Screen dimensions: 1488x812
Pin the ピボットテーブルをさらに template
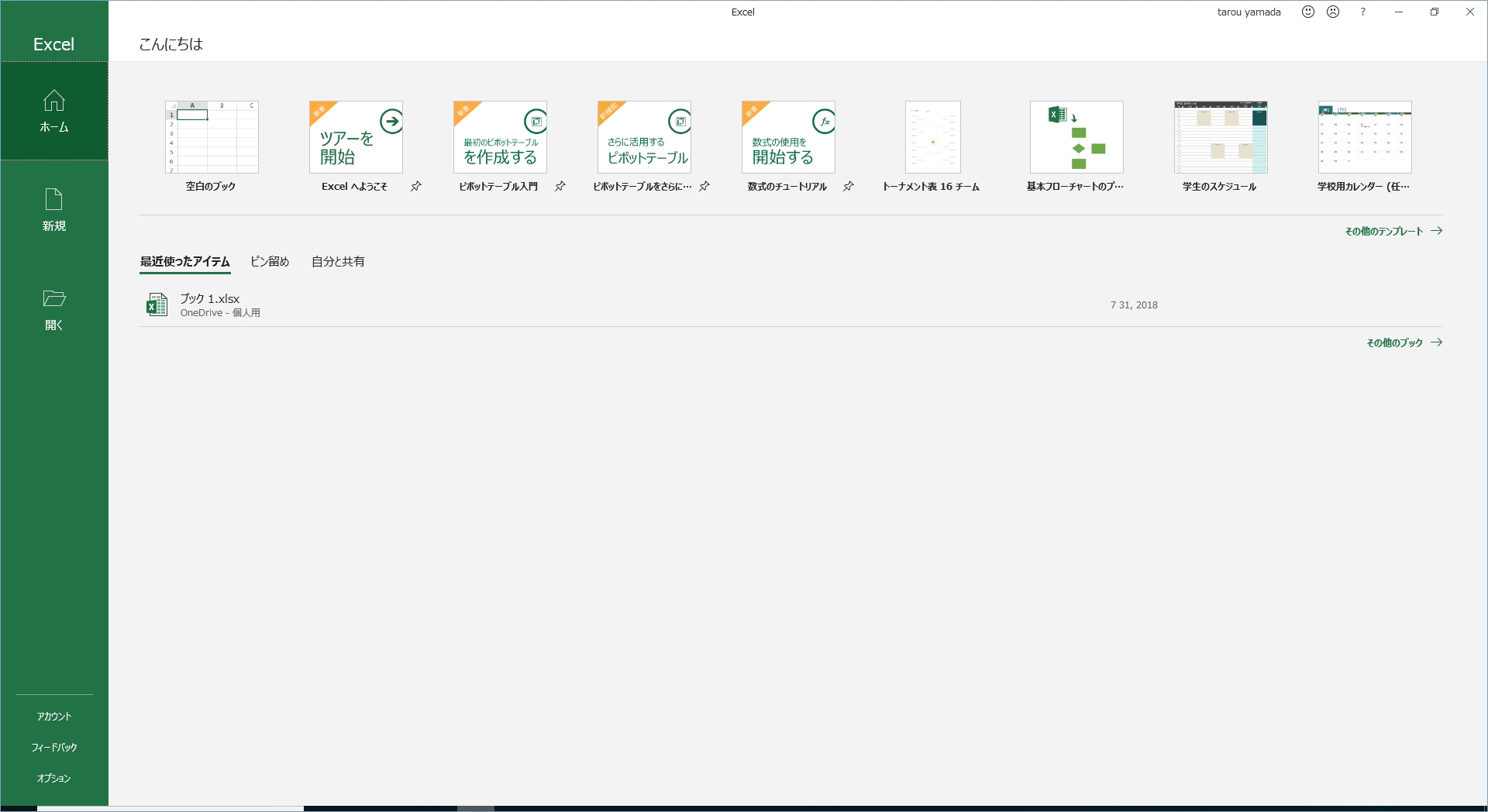pos(704,186)
